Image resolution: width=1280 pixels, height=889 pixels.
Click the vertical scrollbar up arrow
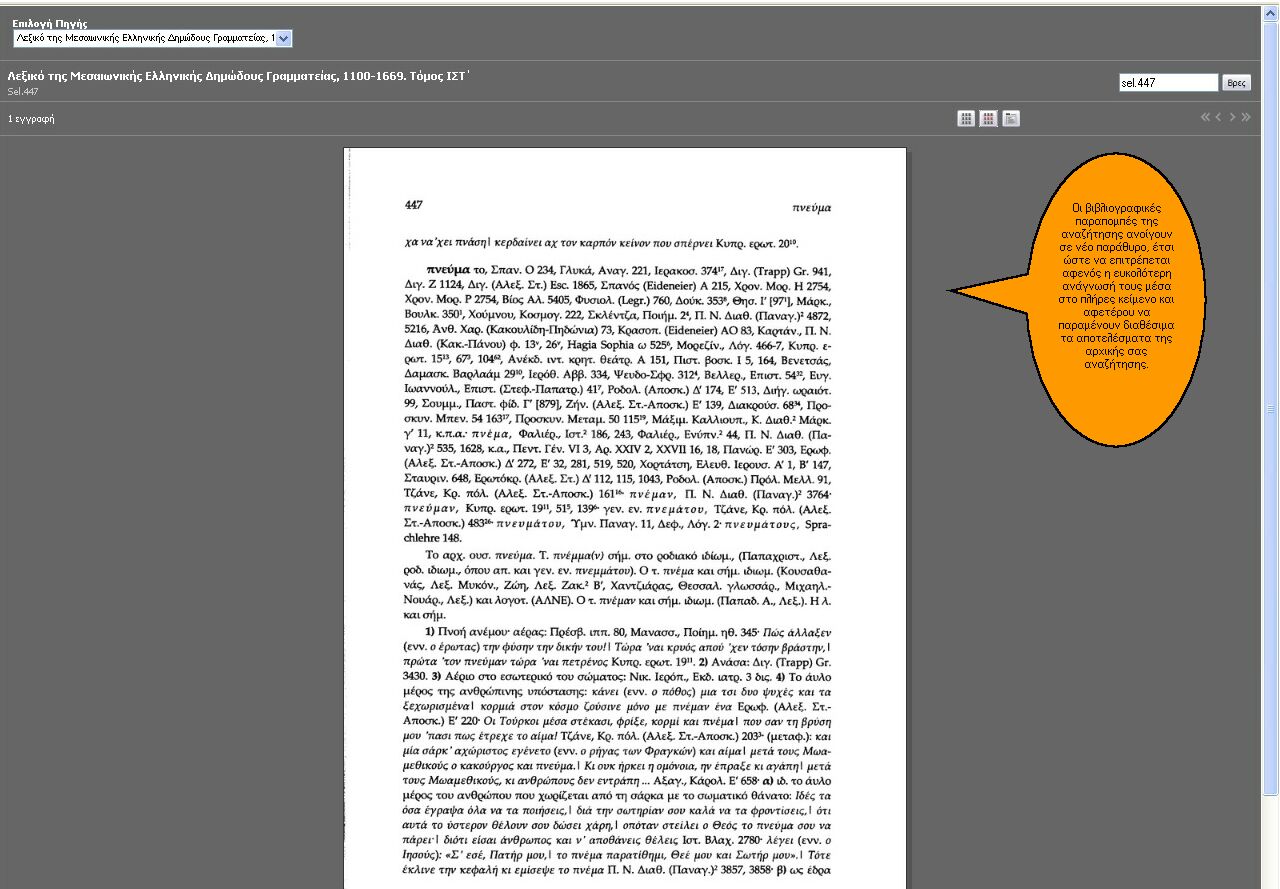pyautogui.click(x=1270, y=12)
